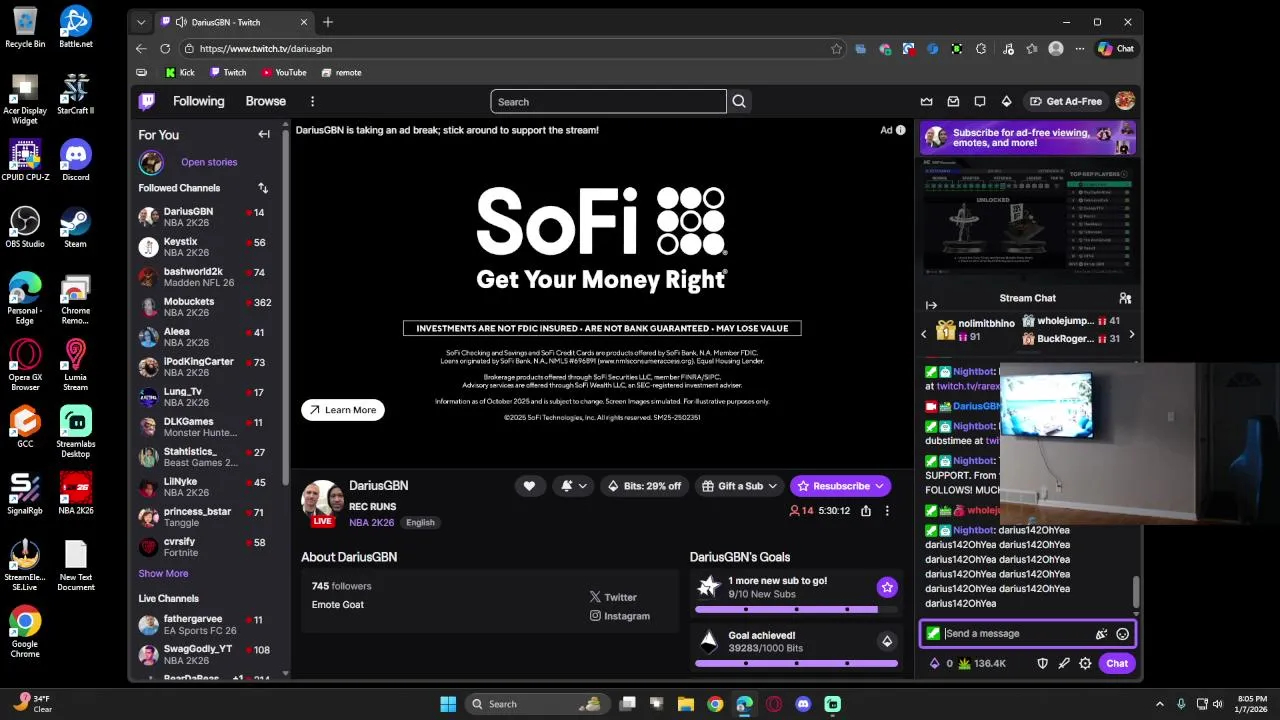Screen dimensions: 1280x720
Task: Open the user avatar menu
Action: (x=1125, y=101)
